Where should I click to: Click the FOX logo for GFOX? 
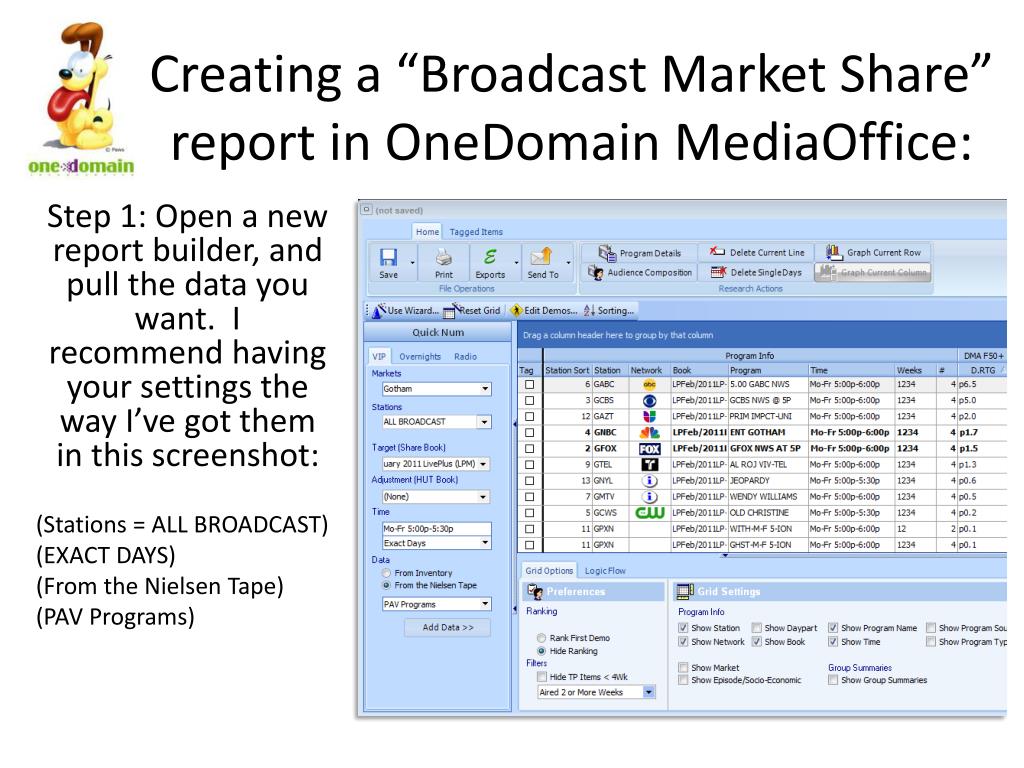coord(649,449)
